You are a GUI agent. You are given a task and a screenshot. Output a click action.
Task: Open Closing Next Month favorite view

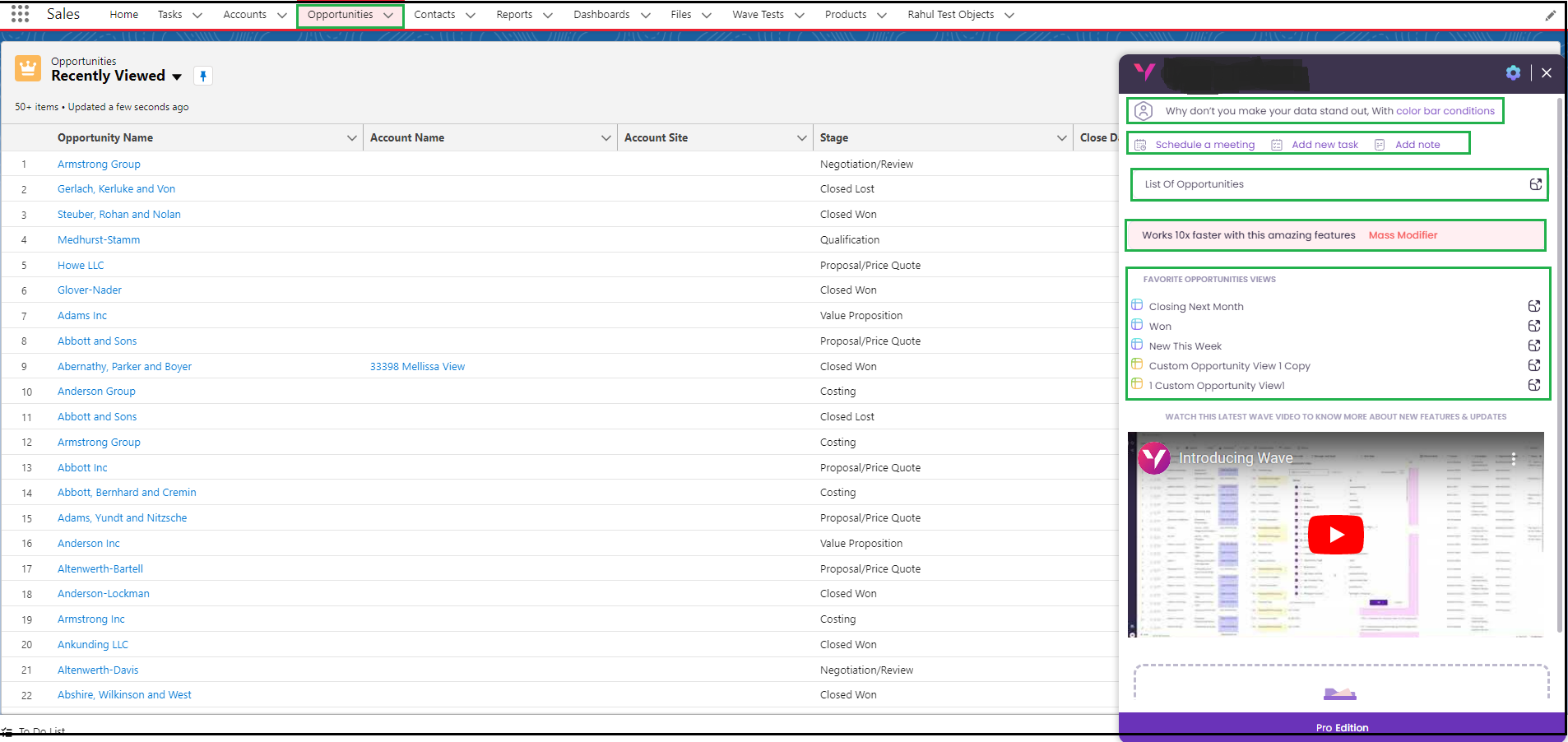point(1196,307)
